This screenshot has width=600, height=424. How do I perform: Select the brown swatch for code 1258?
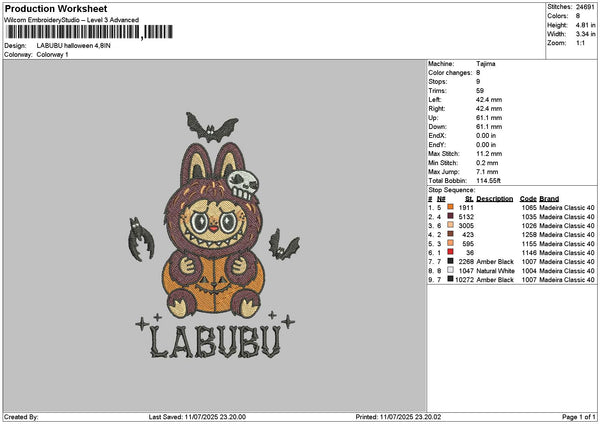click(450, 234)
